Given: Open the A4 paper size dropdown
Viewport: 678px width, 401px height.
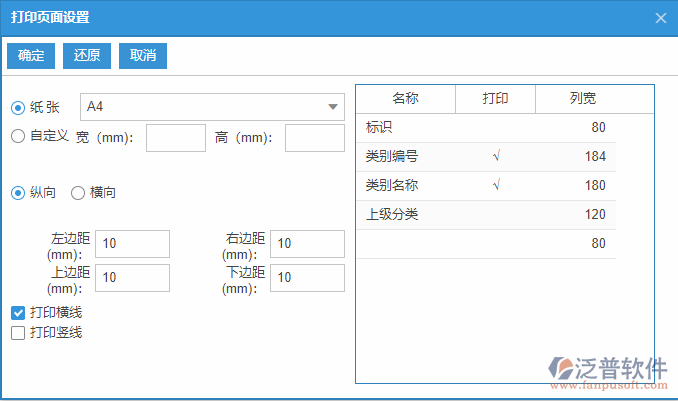Looking at the screenshot, I should [x=212, y=107].
